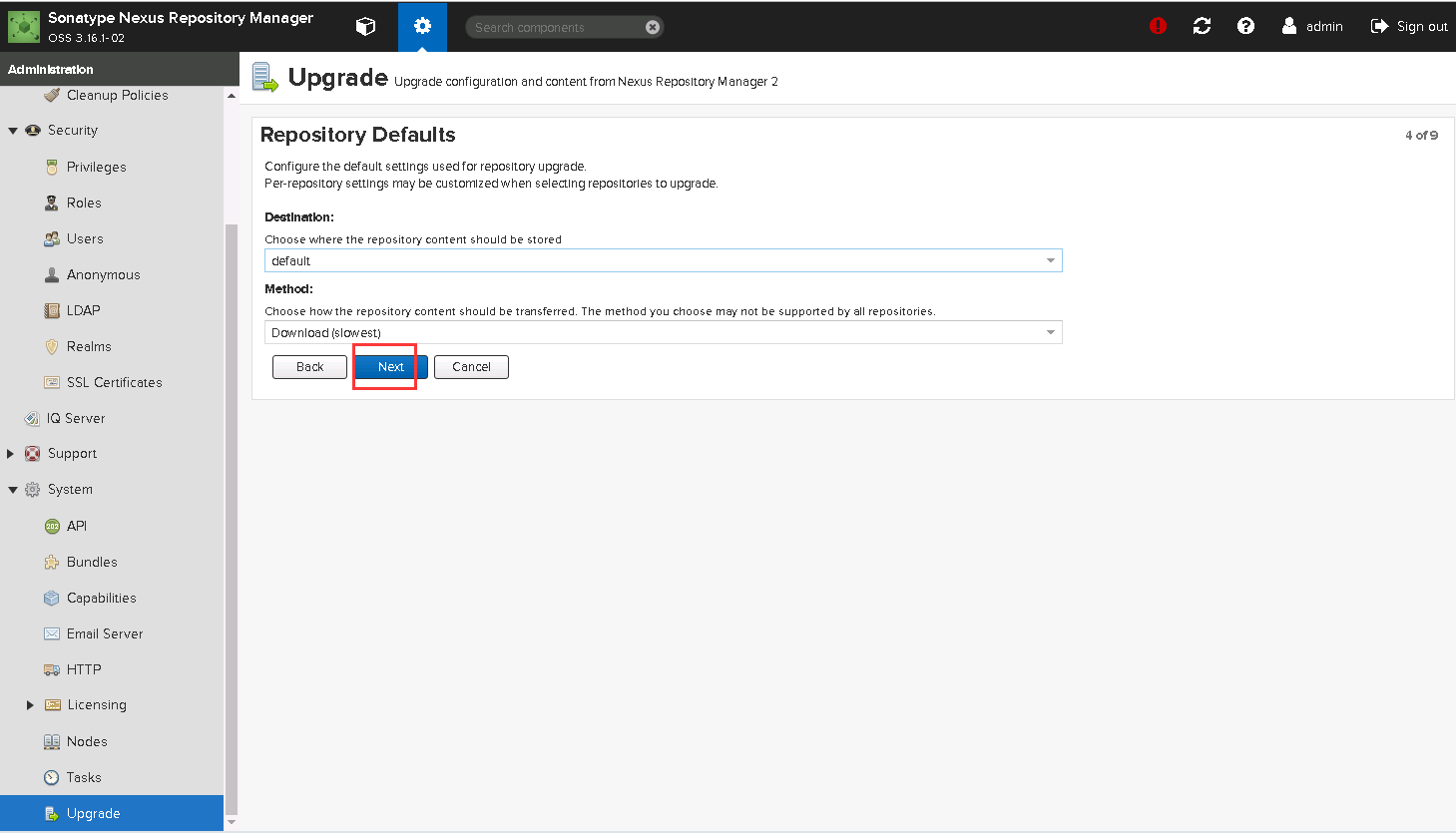This screenshot has height=833, width=1456.
Task: Clear the search components field
Action: click(x=653, y=27)
